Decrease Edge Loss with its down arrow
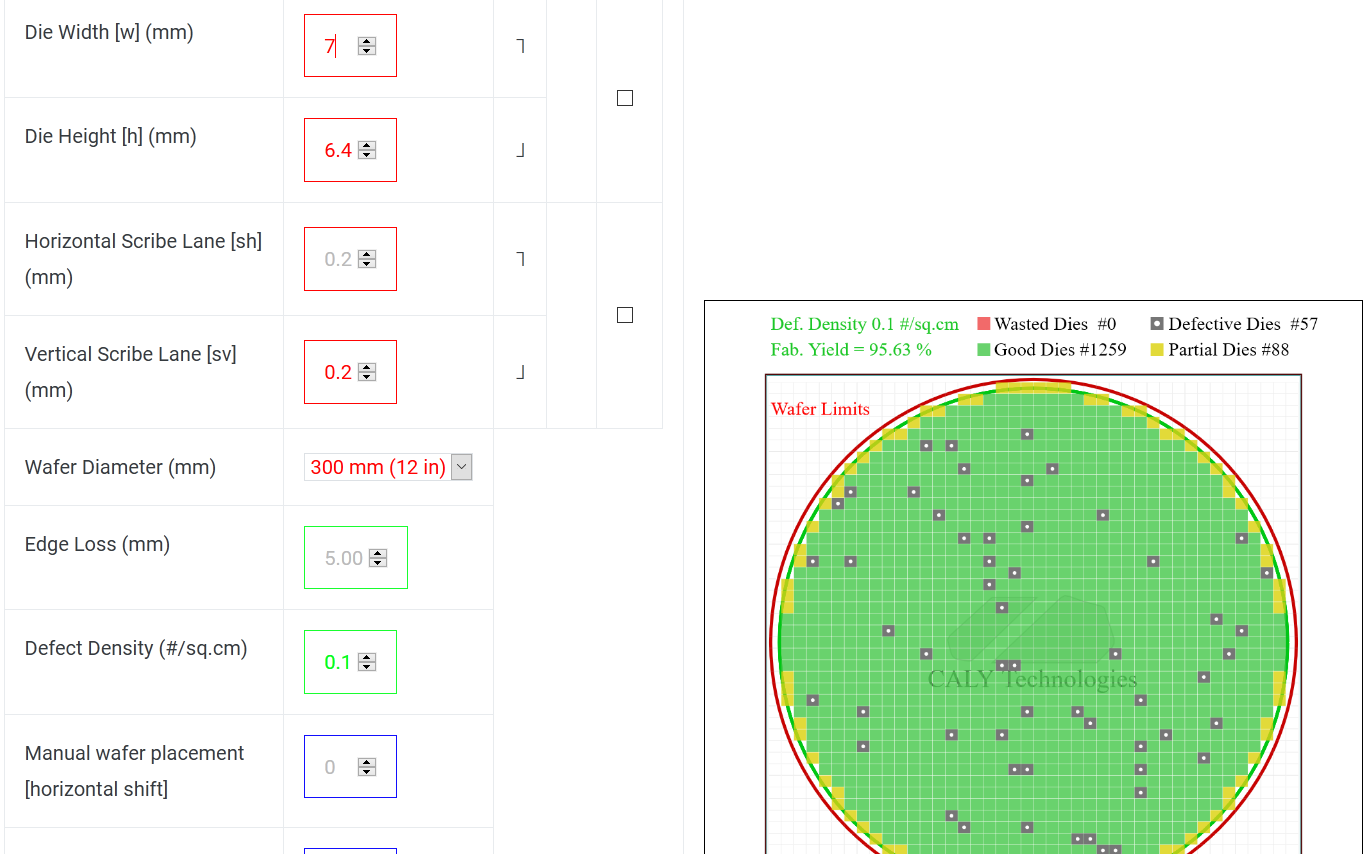The width and height of the screenshot is (1369, 854). 378,562
